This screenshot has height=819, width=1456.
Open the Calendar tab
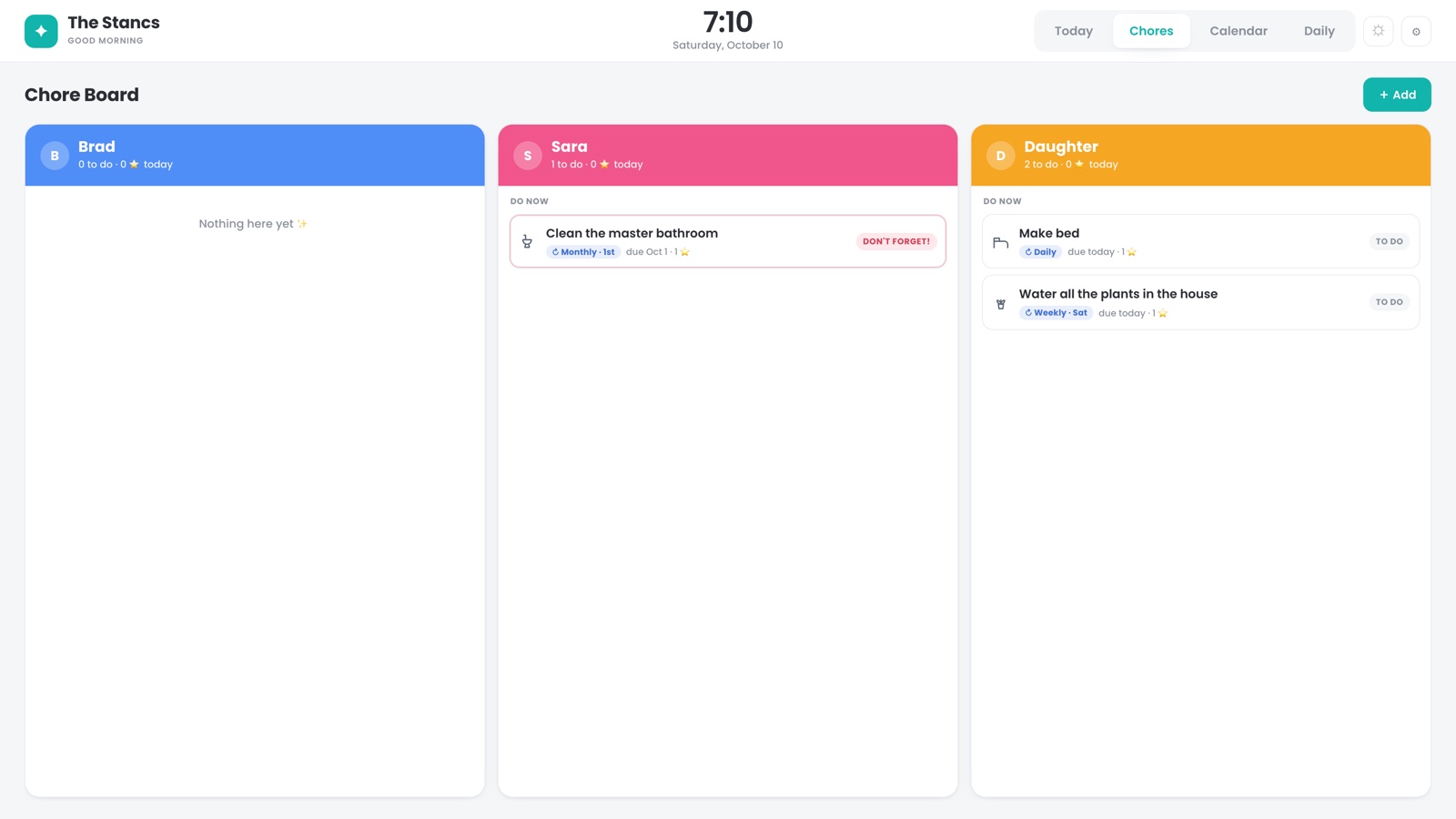click(1239, 31)
